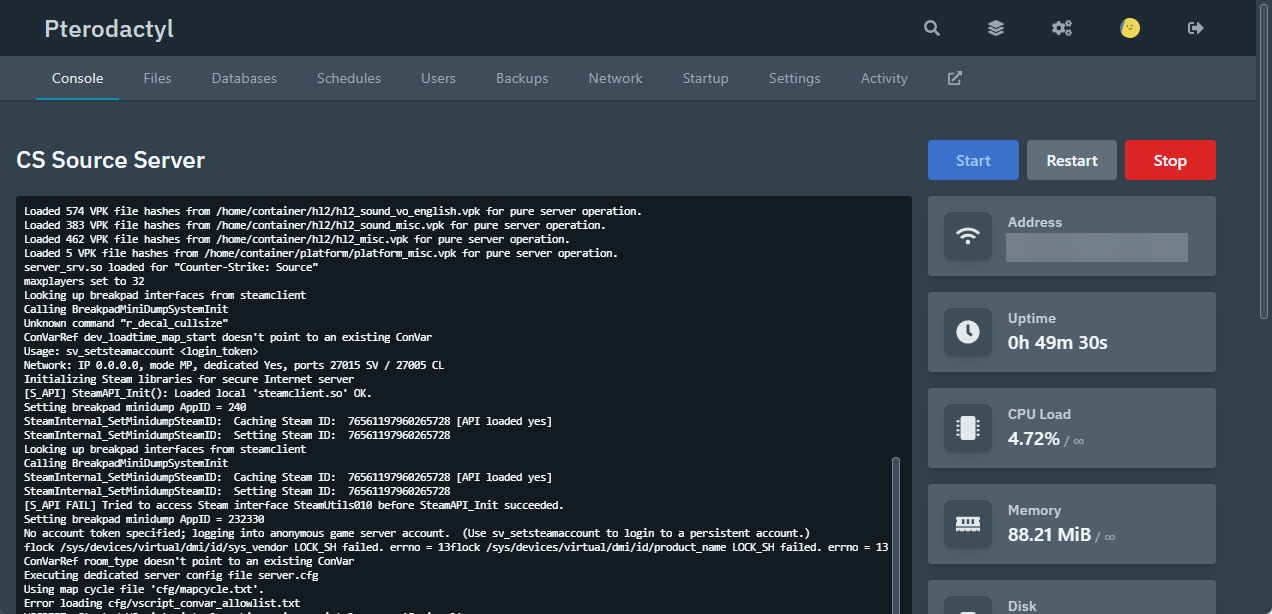This screenshot has height=614, width=1272.
Task: View the Activity tab
Action: (x=884, y=78)
